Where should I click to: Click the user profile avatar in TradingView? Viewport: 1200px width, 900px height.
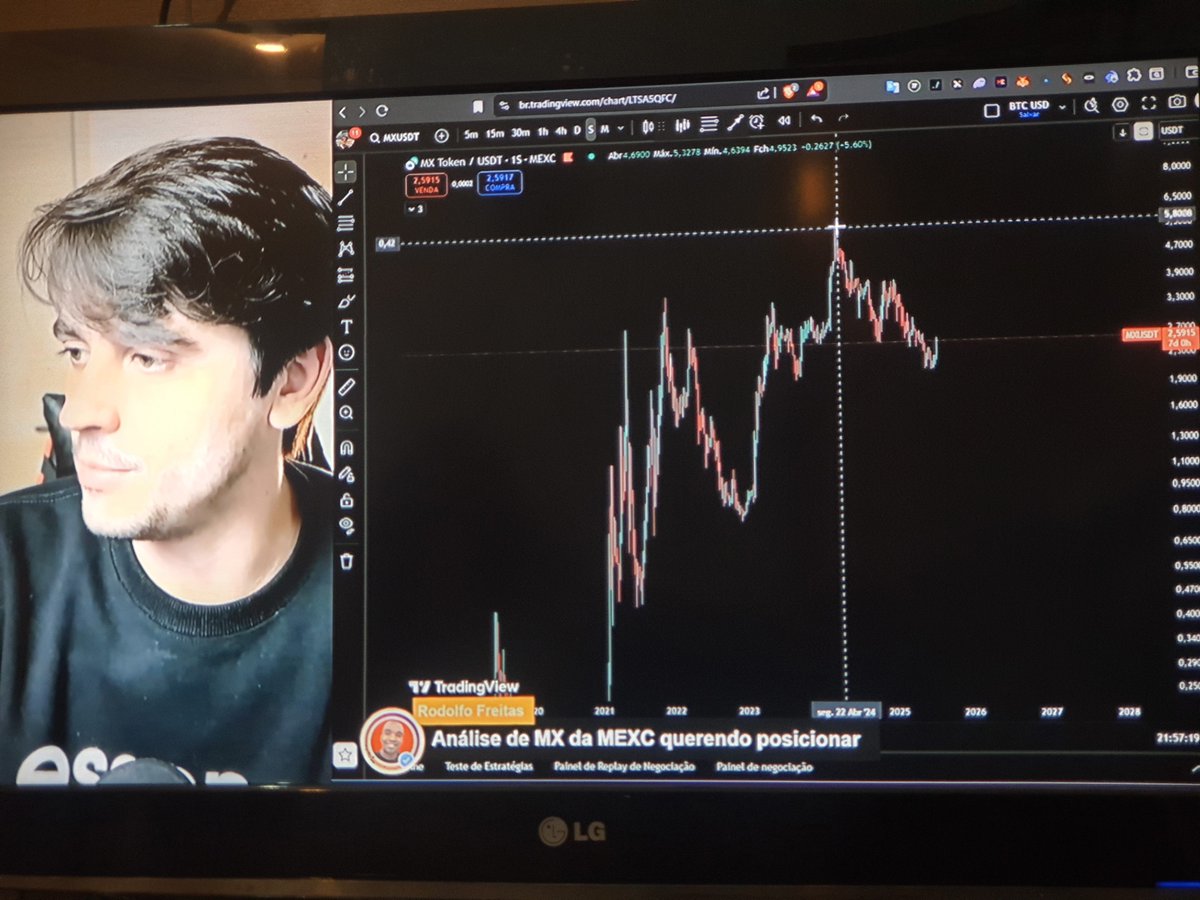coord(346,137)
